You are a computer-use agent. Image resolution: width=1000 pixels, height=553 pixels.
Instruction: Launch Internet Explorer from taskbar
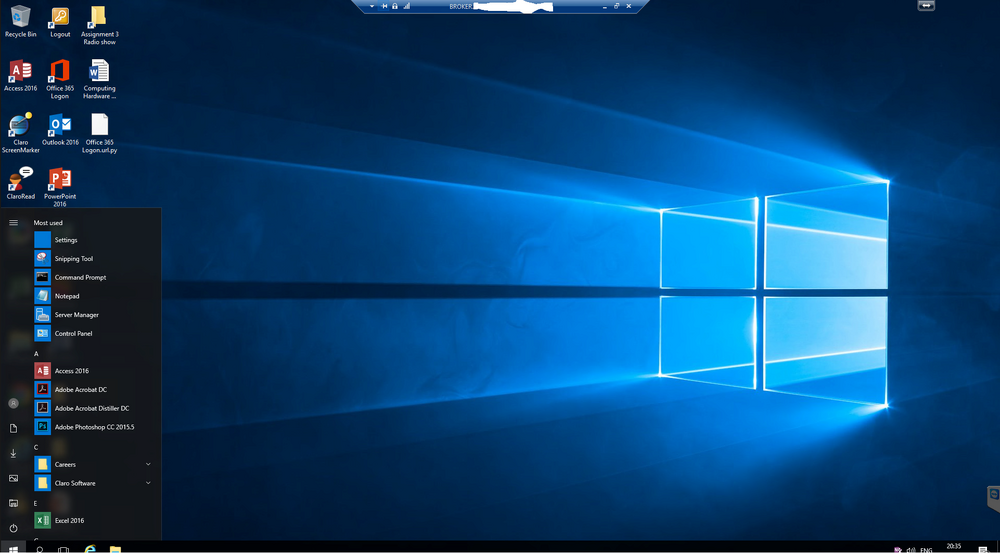(x=90, y=549)
